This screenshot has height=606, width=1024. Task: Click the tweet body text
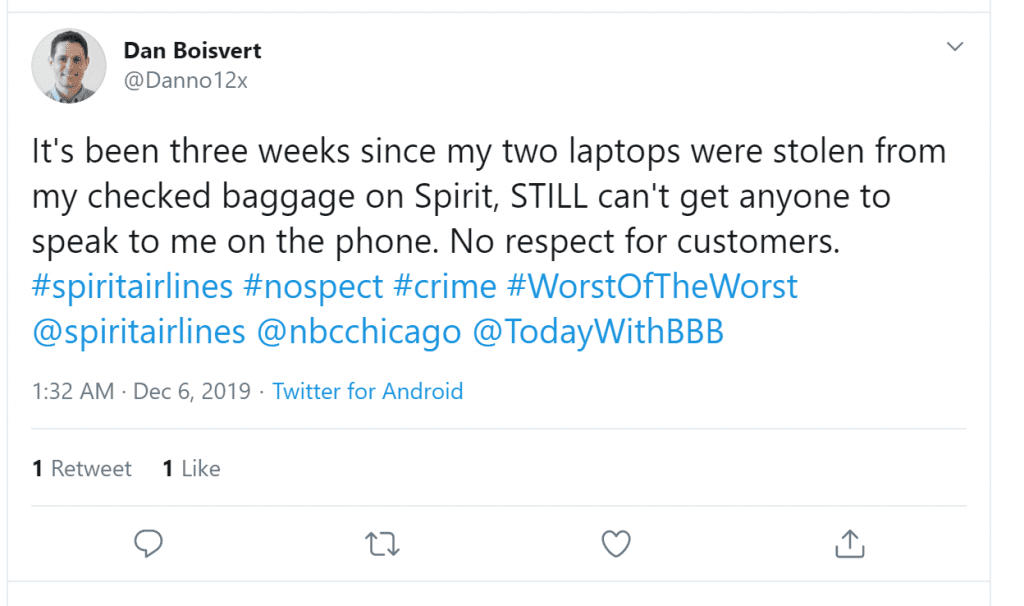click(488, 196)
